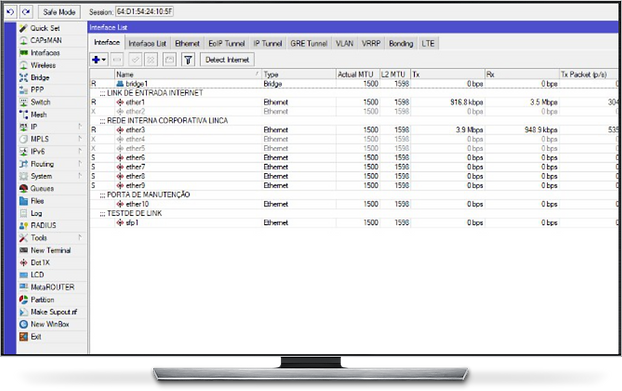Click the disable X toolbar button
This screenshot has height=391, width=622.
point(151,60)
